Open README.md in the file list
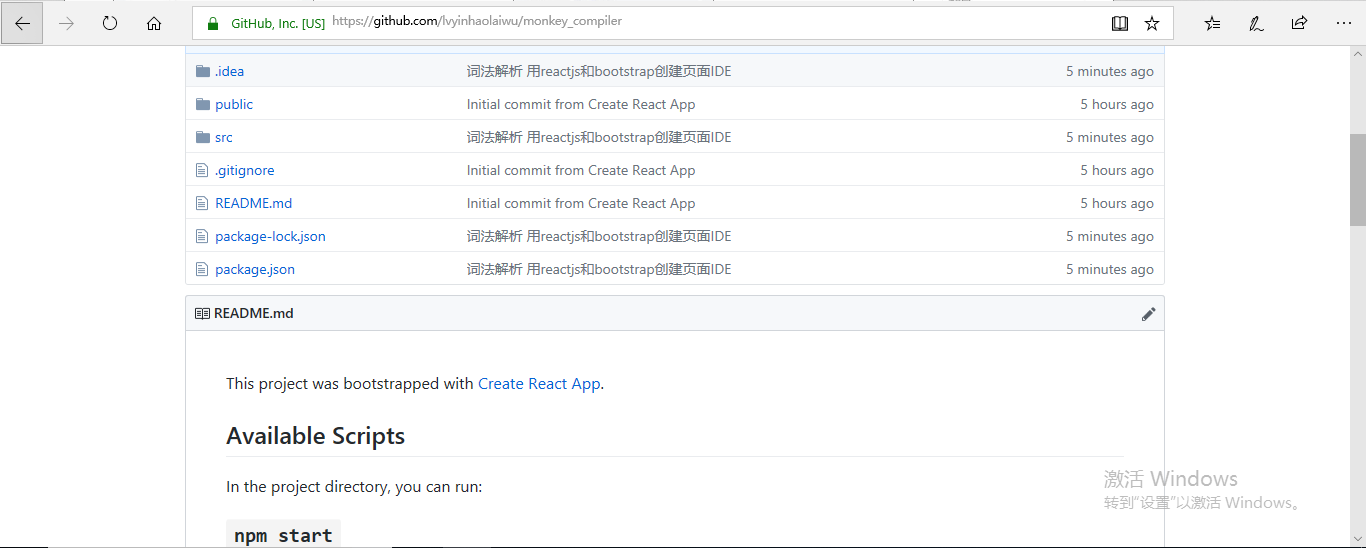 pos(254,203)
